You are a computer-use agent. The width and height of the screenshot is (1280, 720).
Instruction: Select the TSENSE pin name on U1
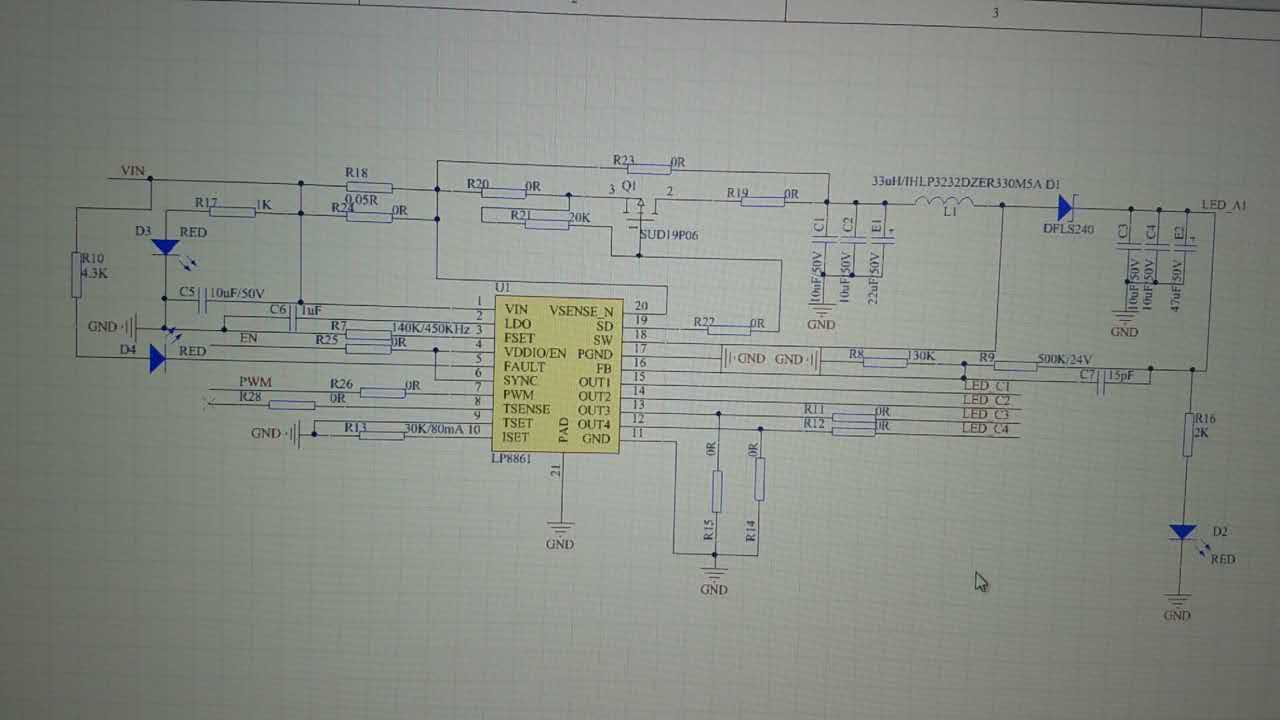pos(526,409)
